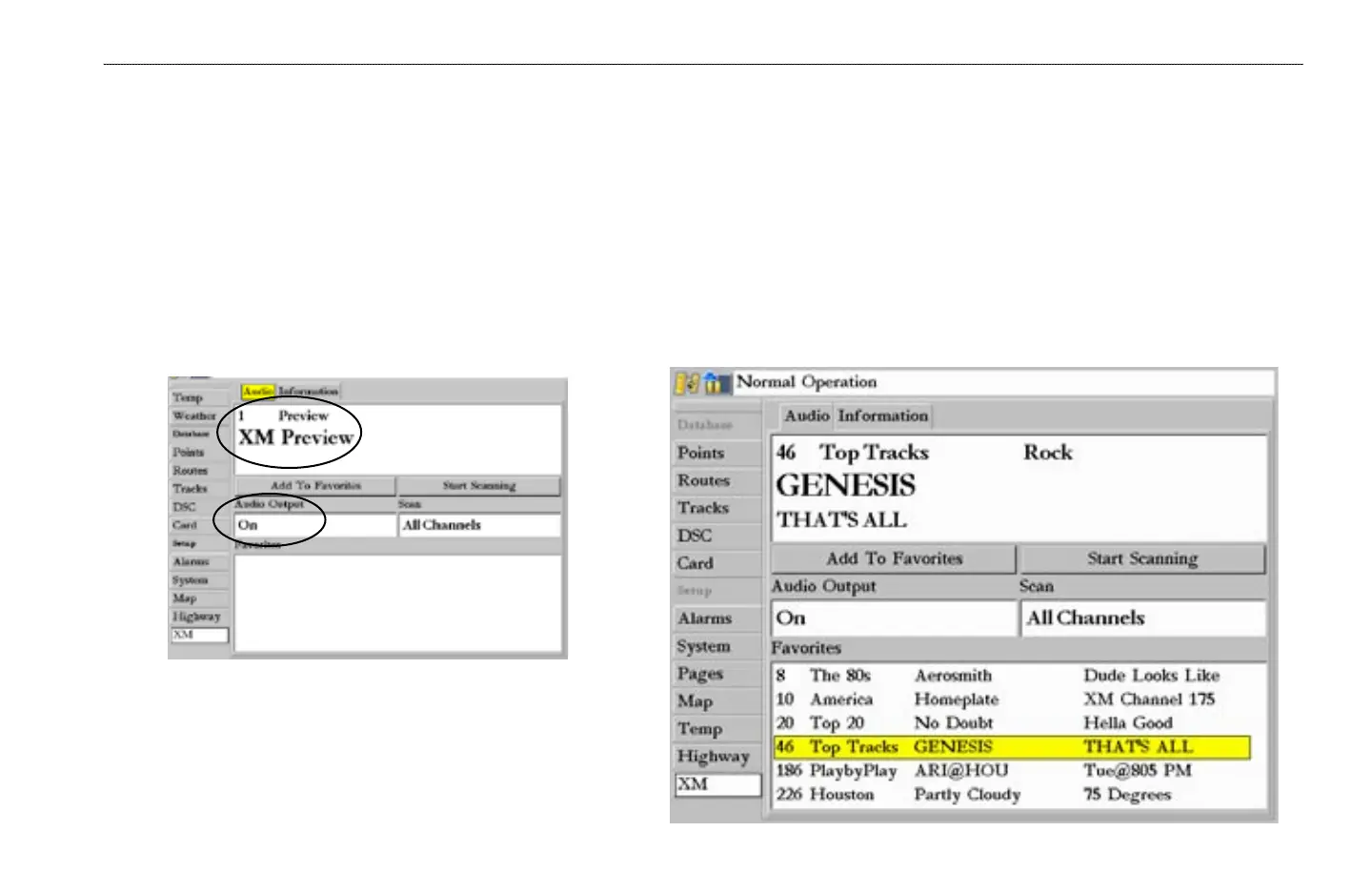Select highlighted favorite 46 Top Tracks

click(1012, 747)
